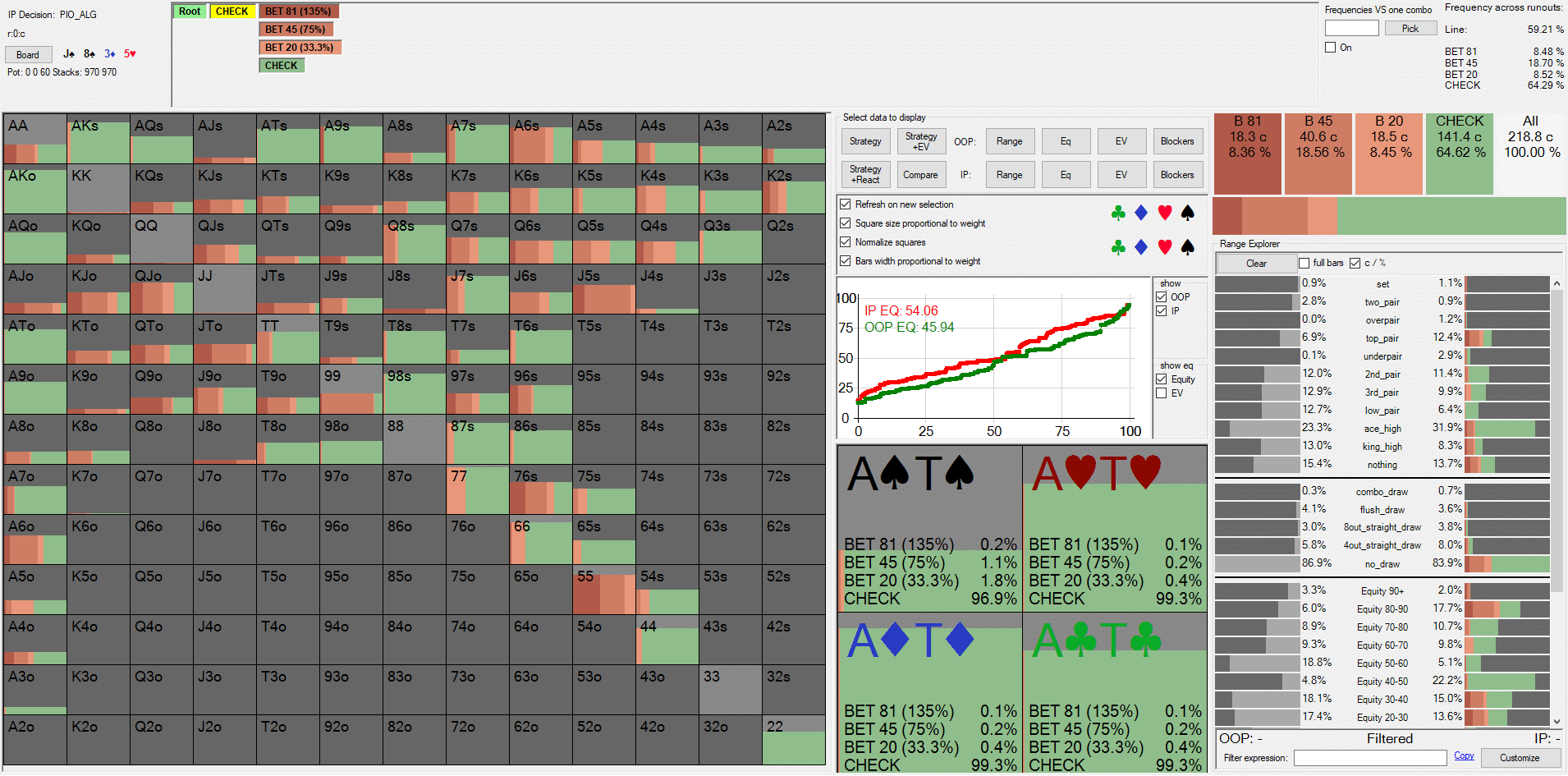Click the black spade icon in lower suit row
The width and height of the screenshot is (1568, 776).
[1187, 247]
